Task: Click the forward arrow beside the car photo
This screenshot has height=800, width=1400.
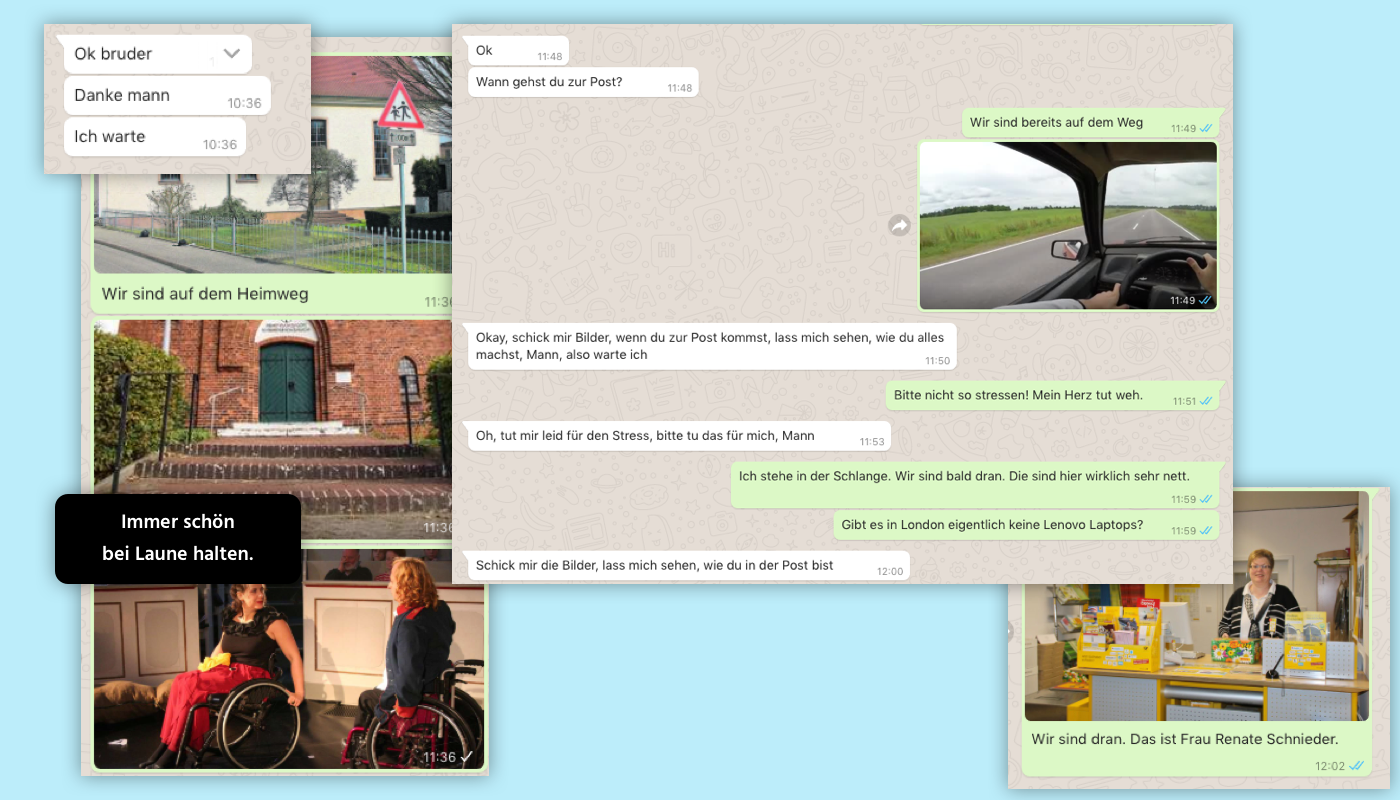Action: [899, 226]
